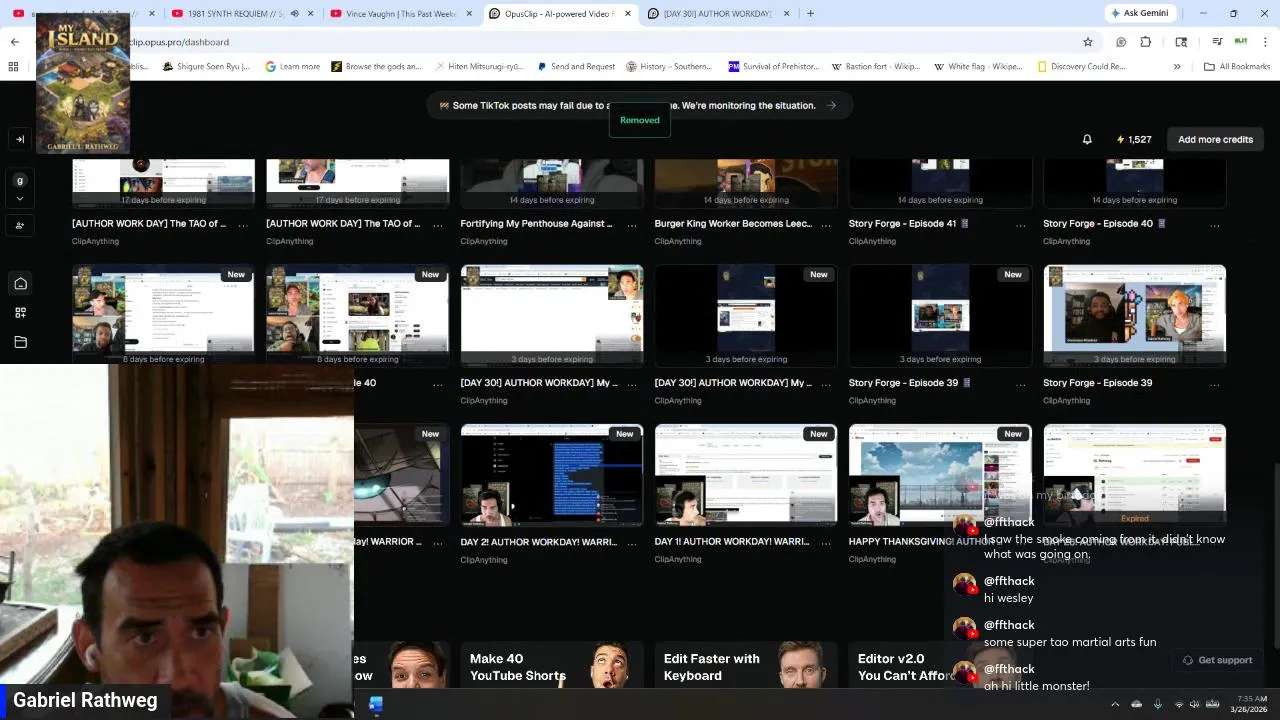Open Wi-Fi network settings in system tray

[x=1179, y=704]
